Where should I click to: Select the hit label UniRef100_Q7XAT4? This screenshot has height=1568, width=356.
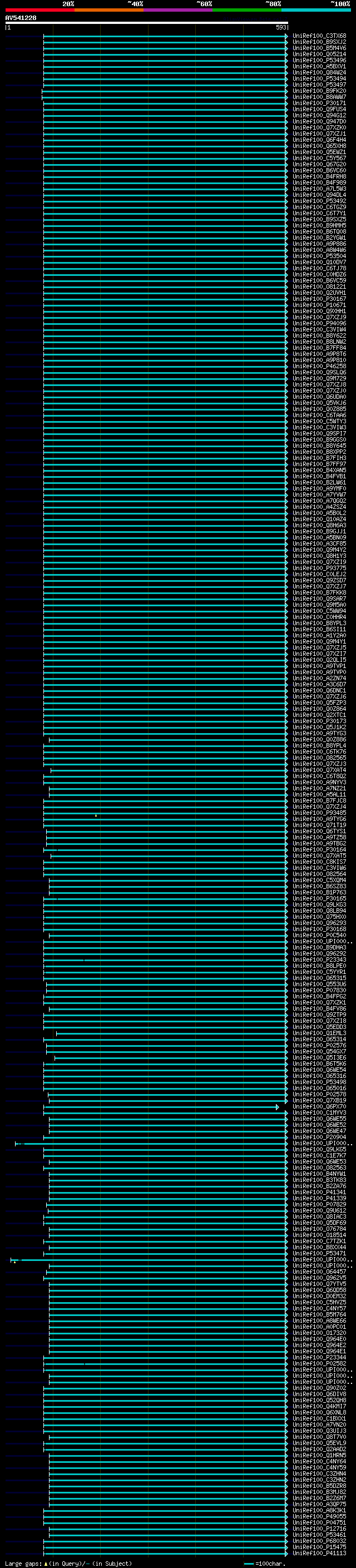(319, 770)
